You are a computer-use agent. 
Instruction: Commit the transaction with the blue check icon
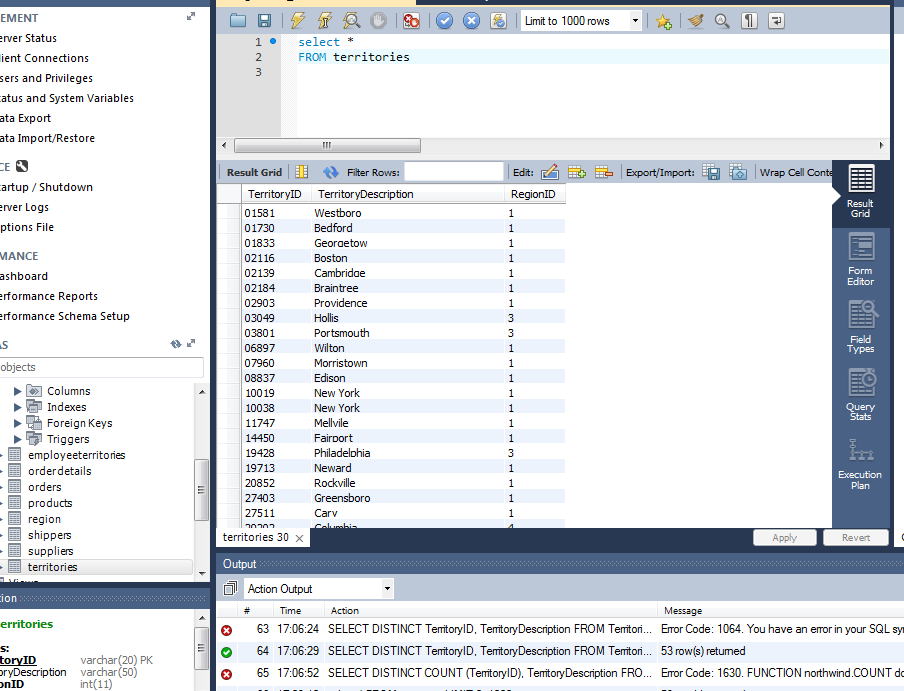[444, 21]
